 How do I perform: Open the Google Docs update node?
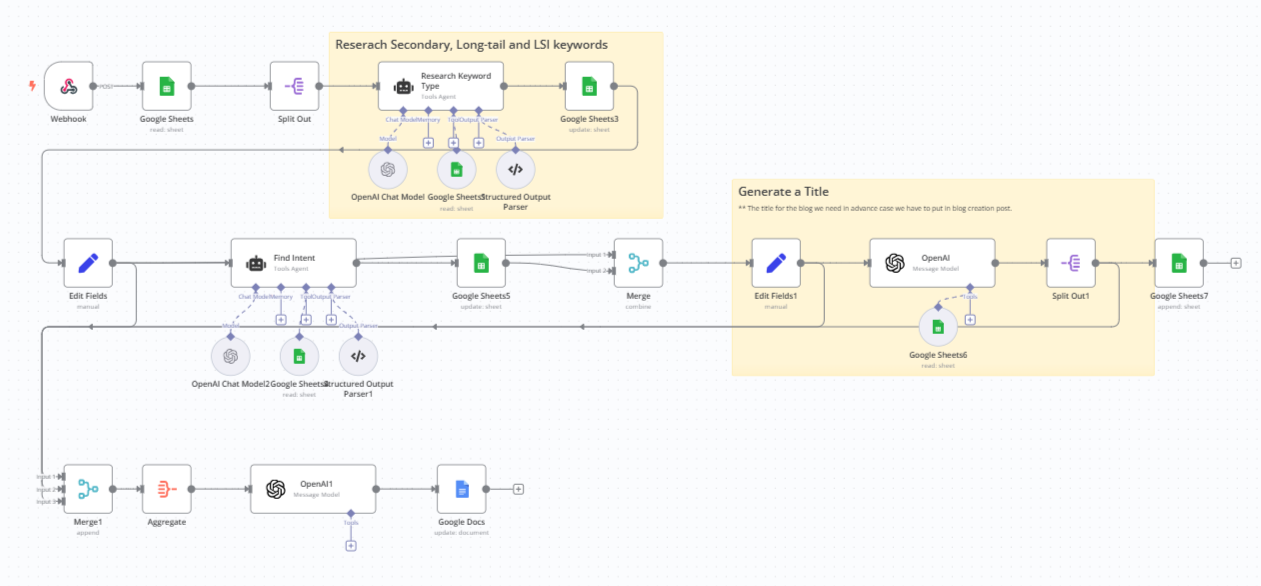461,489
